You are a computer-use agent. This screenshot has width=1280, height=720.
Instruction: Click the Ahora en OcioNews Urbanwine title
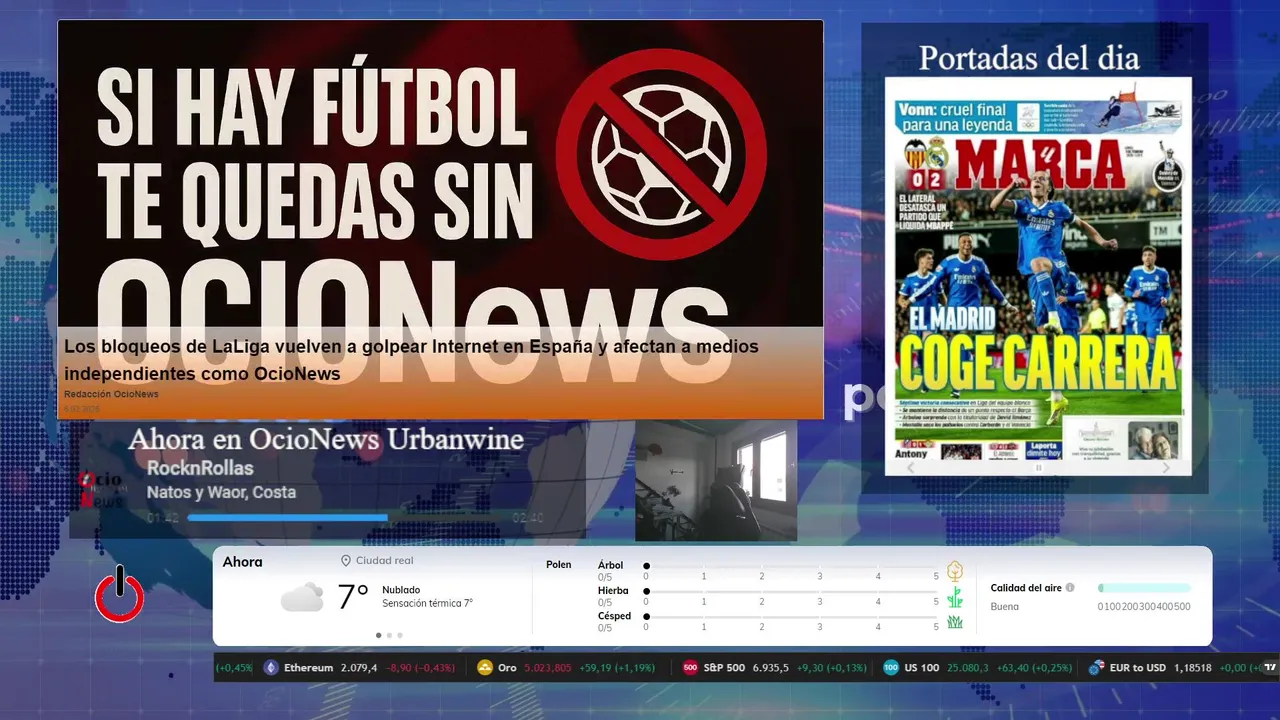pyautogui.click(x=326, y=439)
